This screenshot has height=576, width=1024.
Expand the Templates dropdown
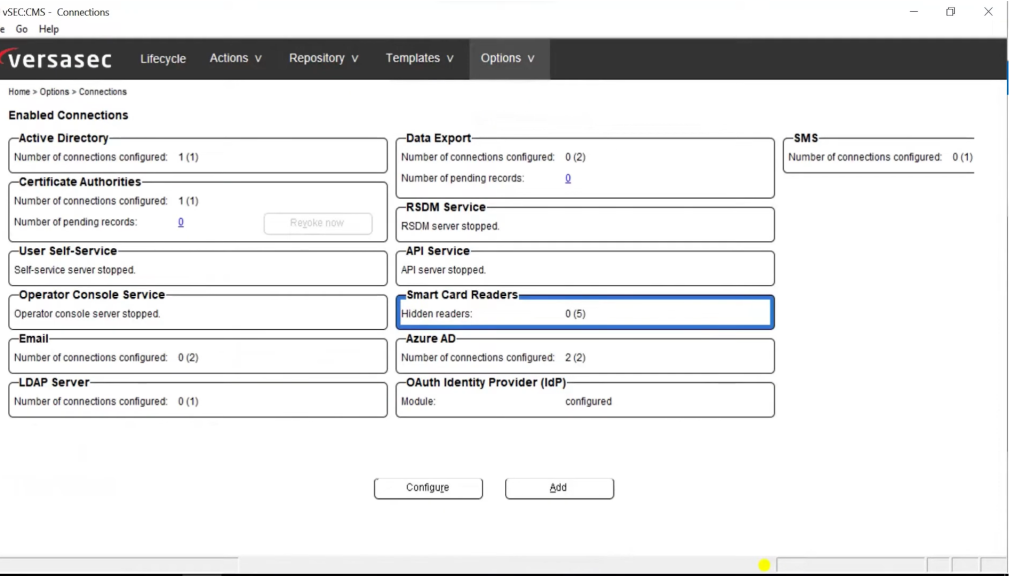[x=419, y=58]
